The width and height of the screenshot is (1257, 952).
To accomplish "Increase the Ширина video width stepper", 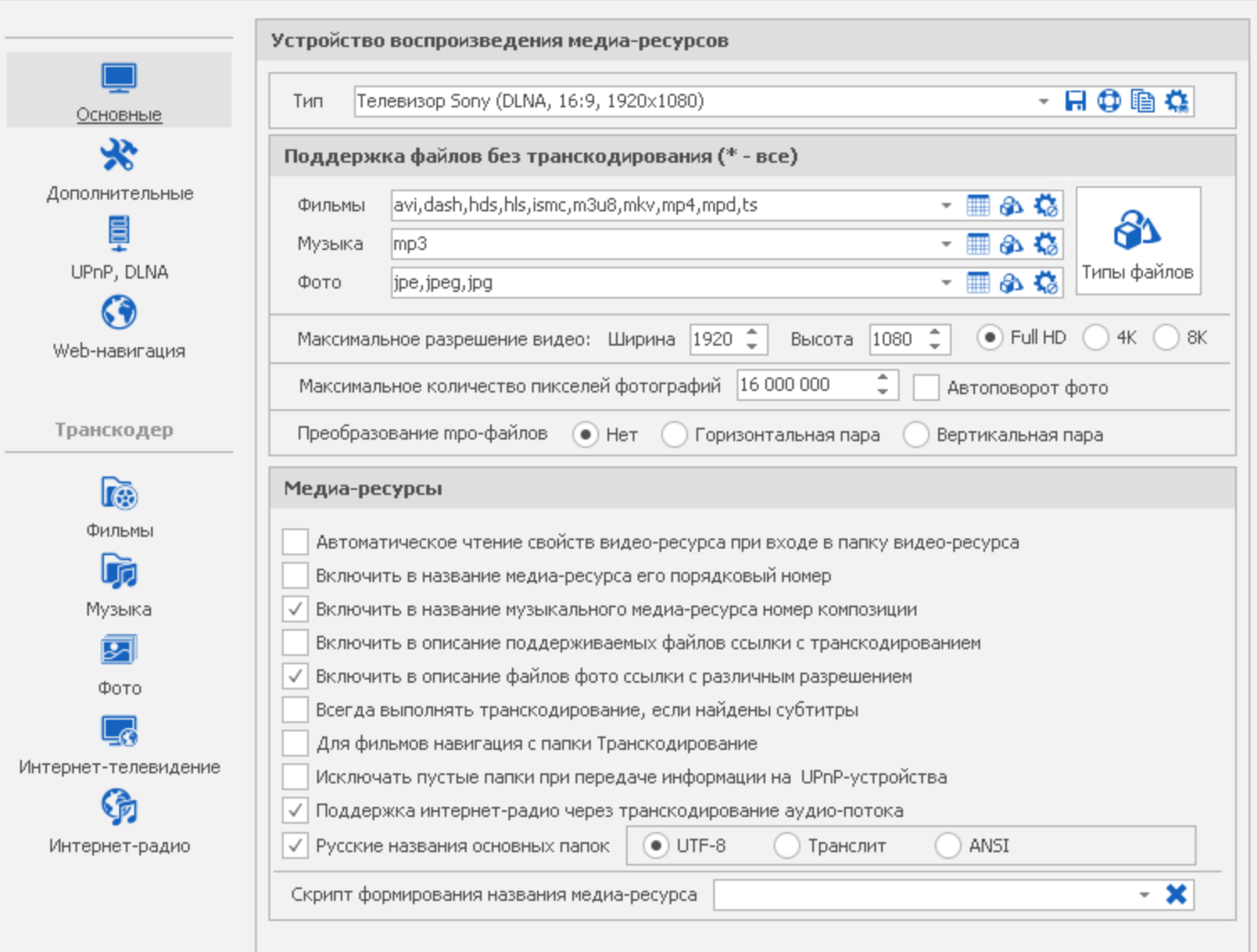I will (753, 331).
